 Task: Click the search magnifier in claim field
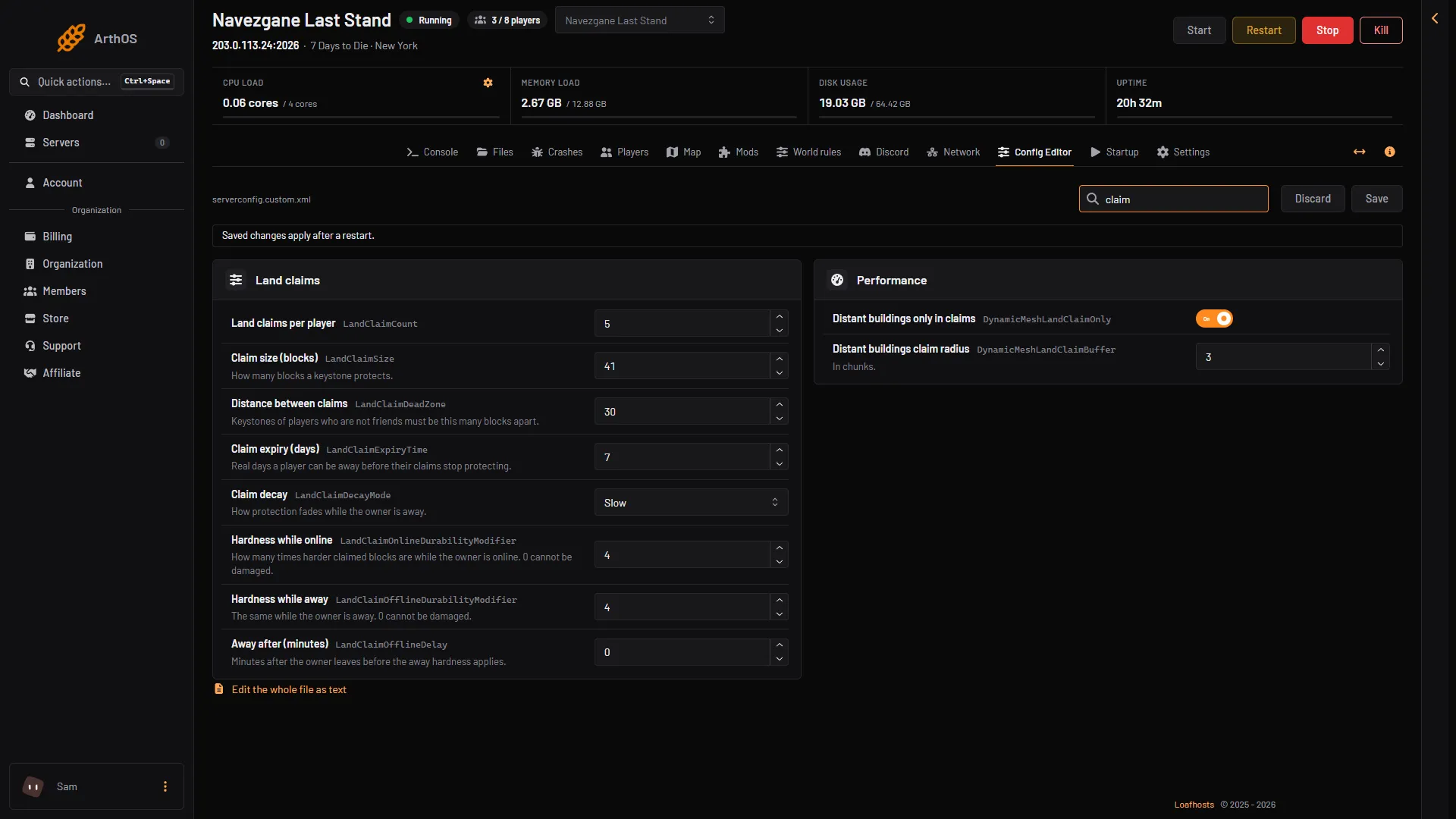[1093, 199]
